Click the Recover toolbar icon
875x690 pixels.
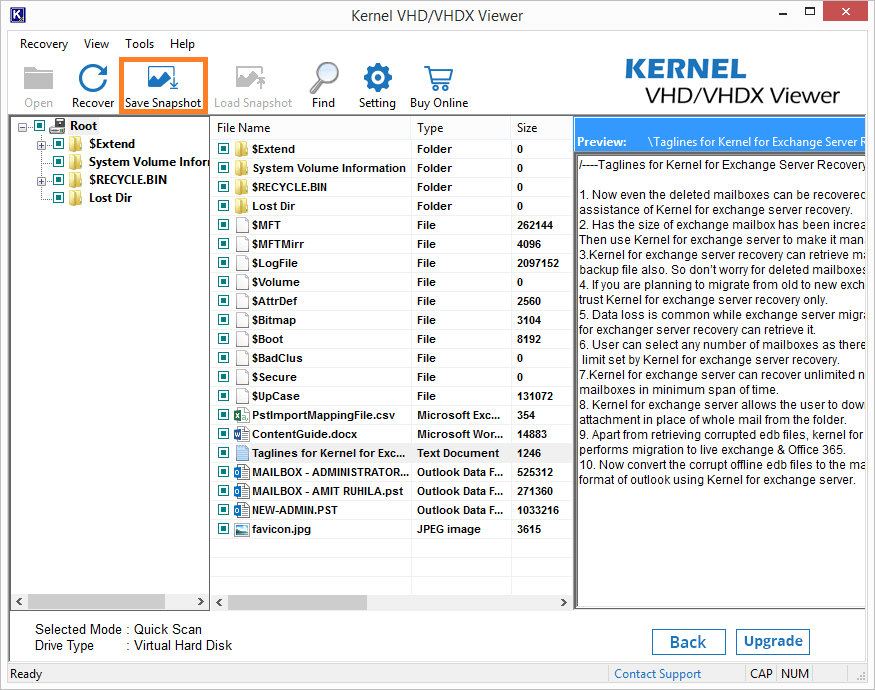pyautogui.click(x=93, y=78)
